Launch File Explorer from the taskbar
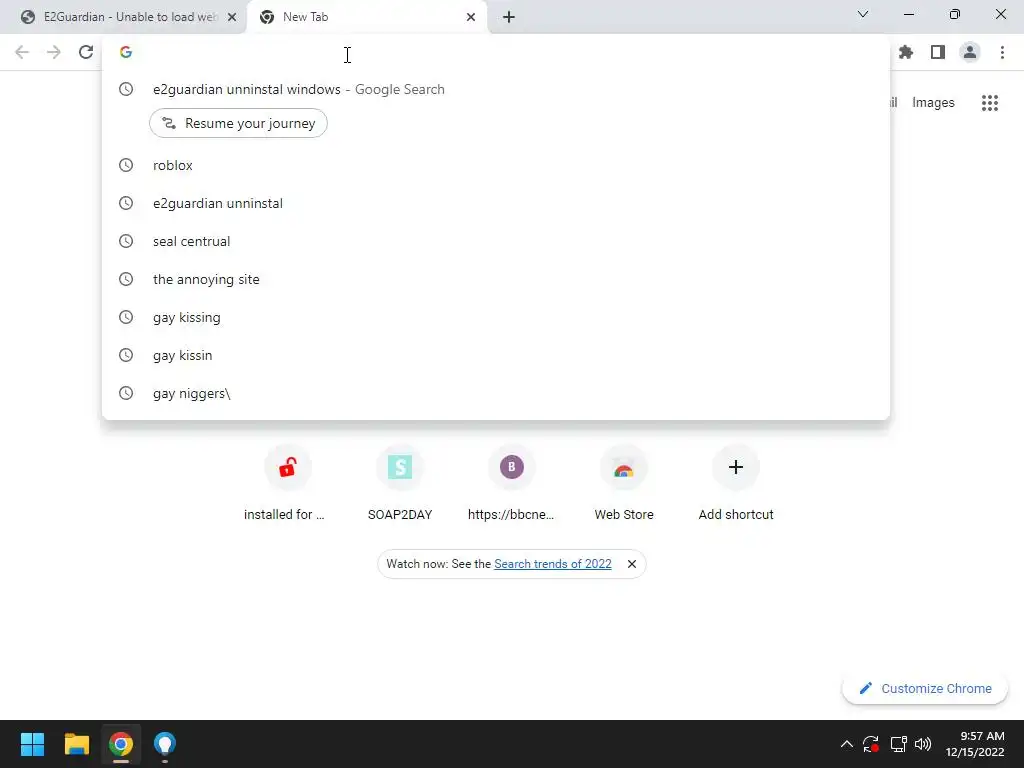Viewport: 1024px width, 768px height. click(76, 744)
